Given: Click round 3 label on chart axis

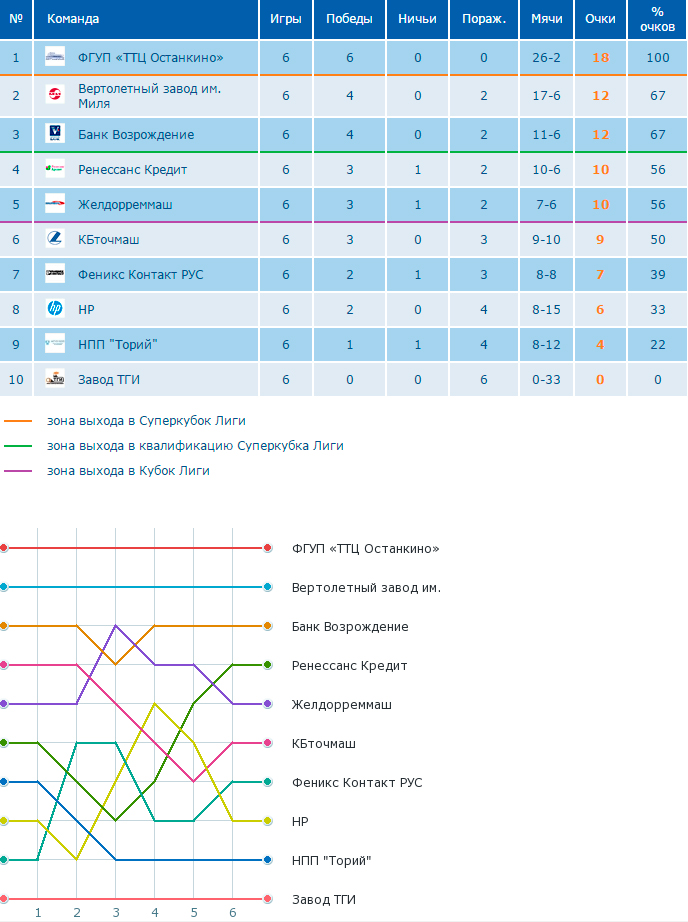Looking at the screenshot, I should (116, 913).
